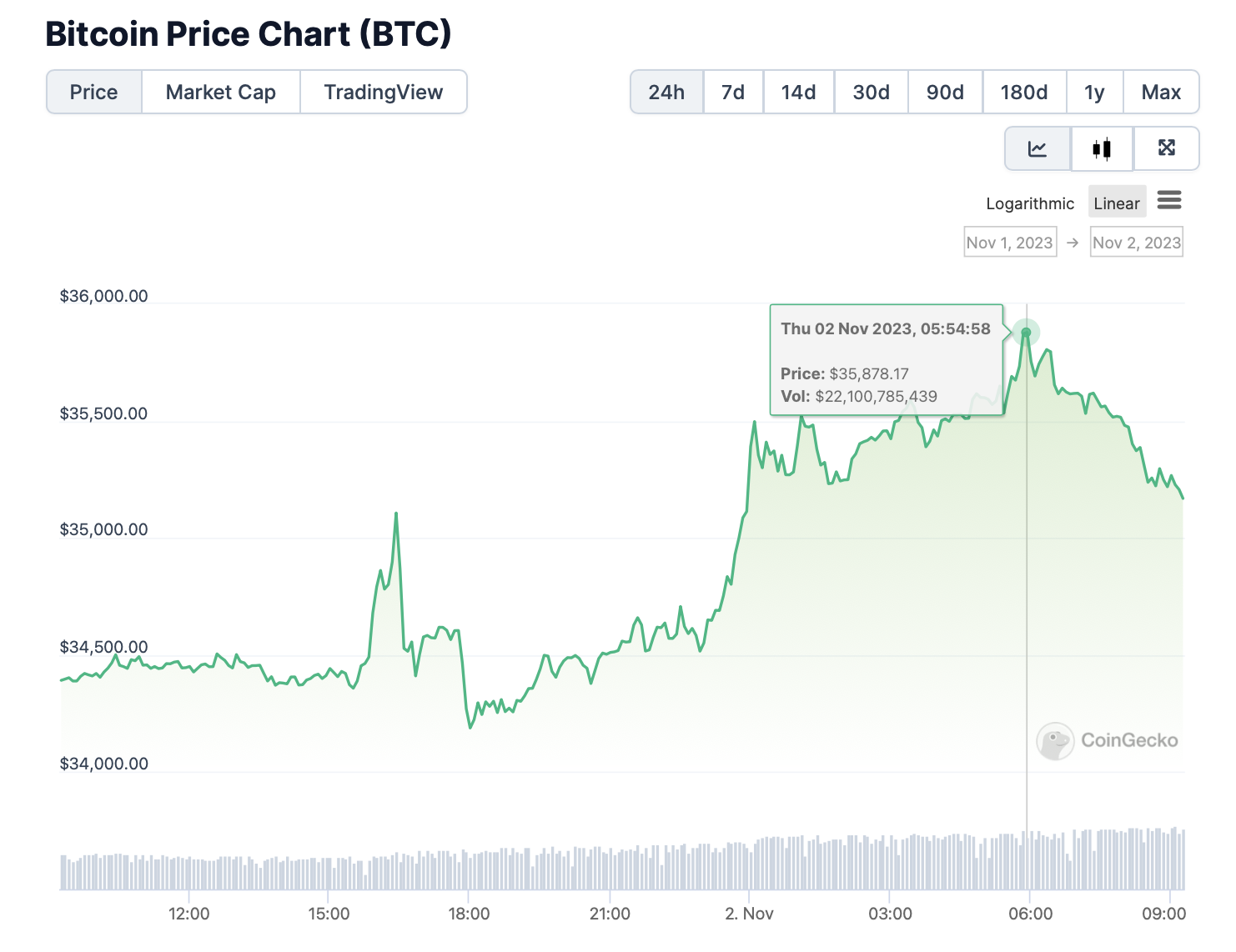This screenshot has width=1236, height=952.
Task: Toggle Logarithmic scale
Action: tap(1030, 203)
